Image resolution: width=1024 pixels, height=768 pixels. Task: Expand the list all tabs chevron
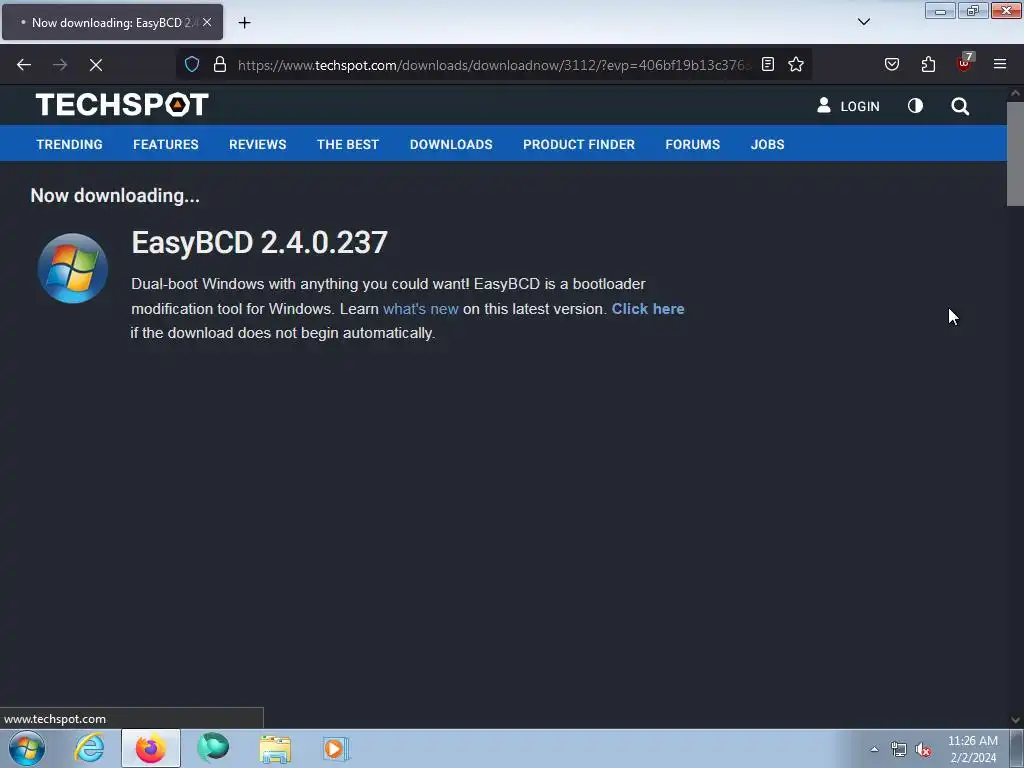(x=863, y=22)
